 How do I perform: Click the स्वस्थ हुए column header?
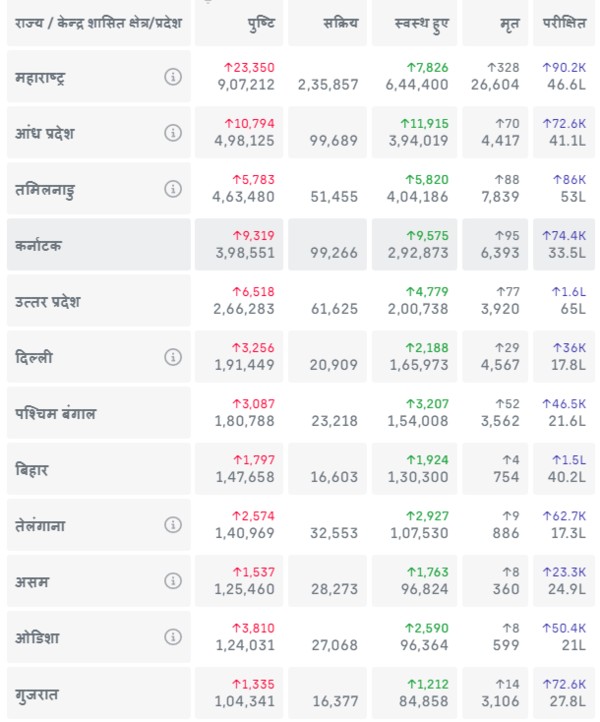(423, 22)
